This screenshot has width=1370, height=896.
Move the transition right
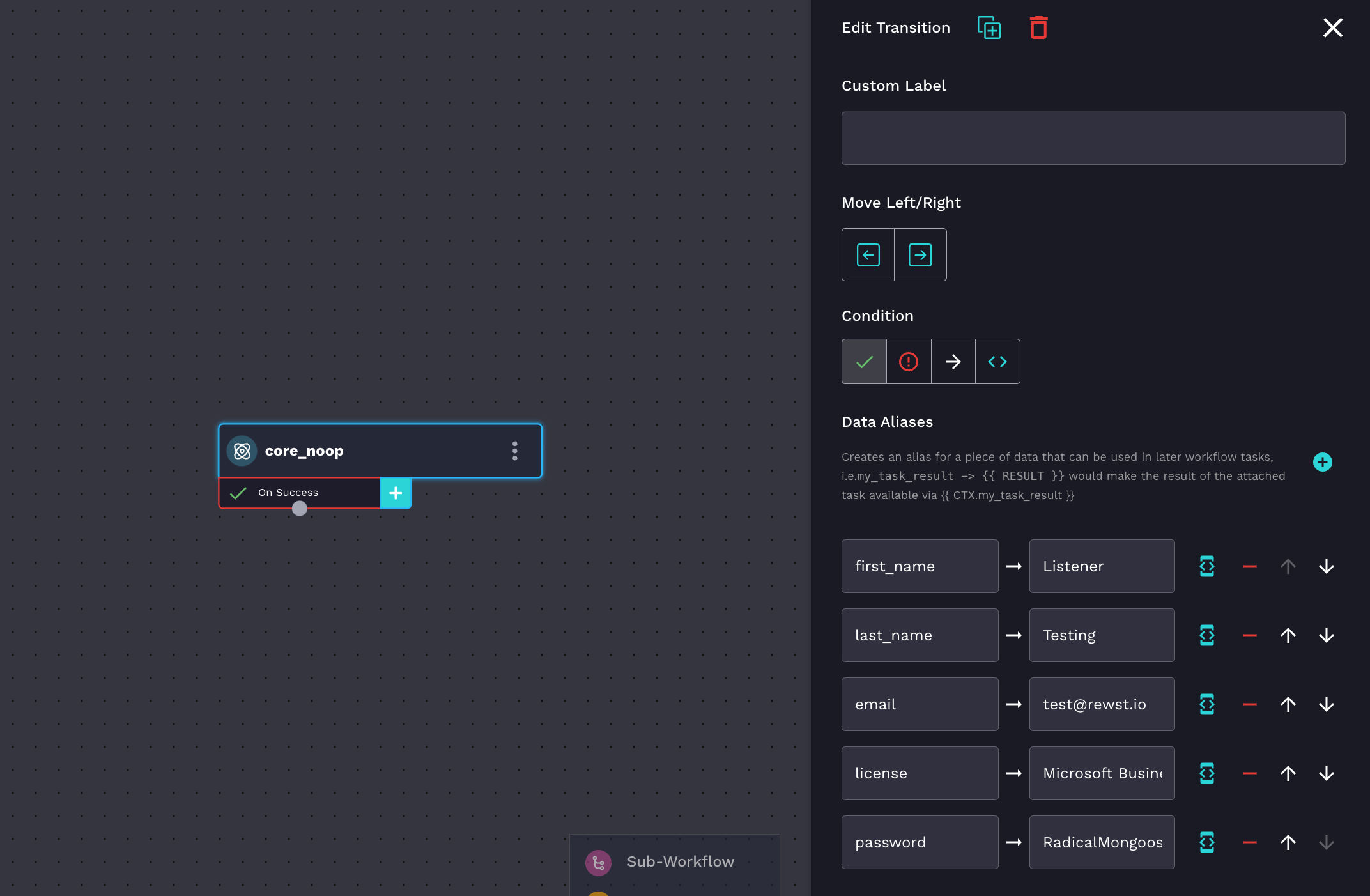[x=920, y=254]
